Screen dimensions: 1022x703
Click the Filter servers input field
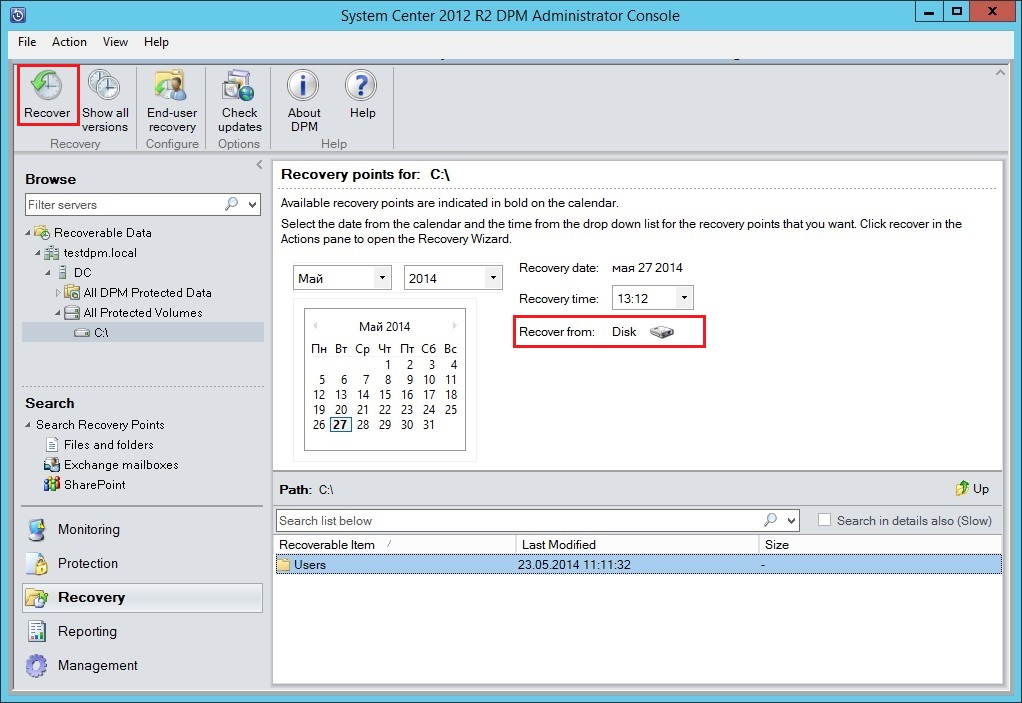(x=122, y=204)
